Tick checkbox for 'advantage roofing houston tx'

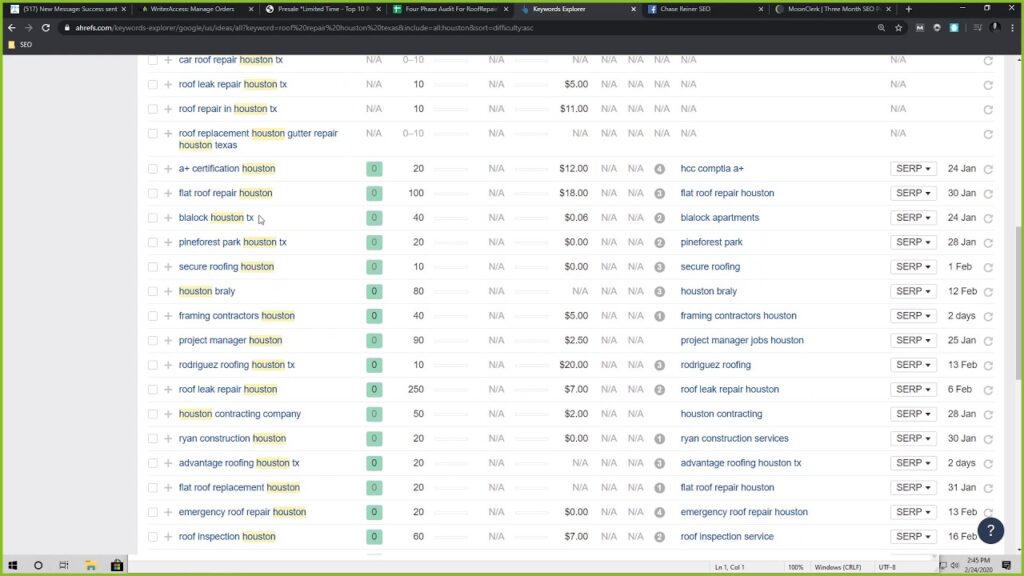pyautogui.click(x=153, y=463)
